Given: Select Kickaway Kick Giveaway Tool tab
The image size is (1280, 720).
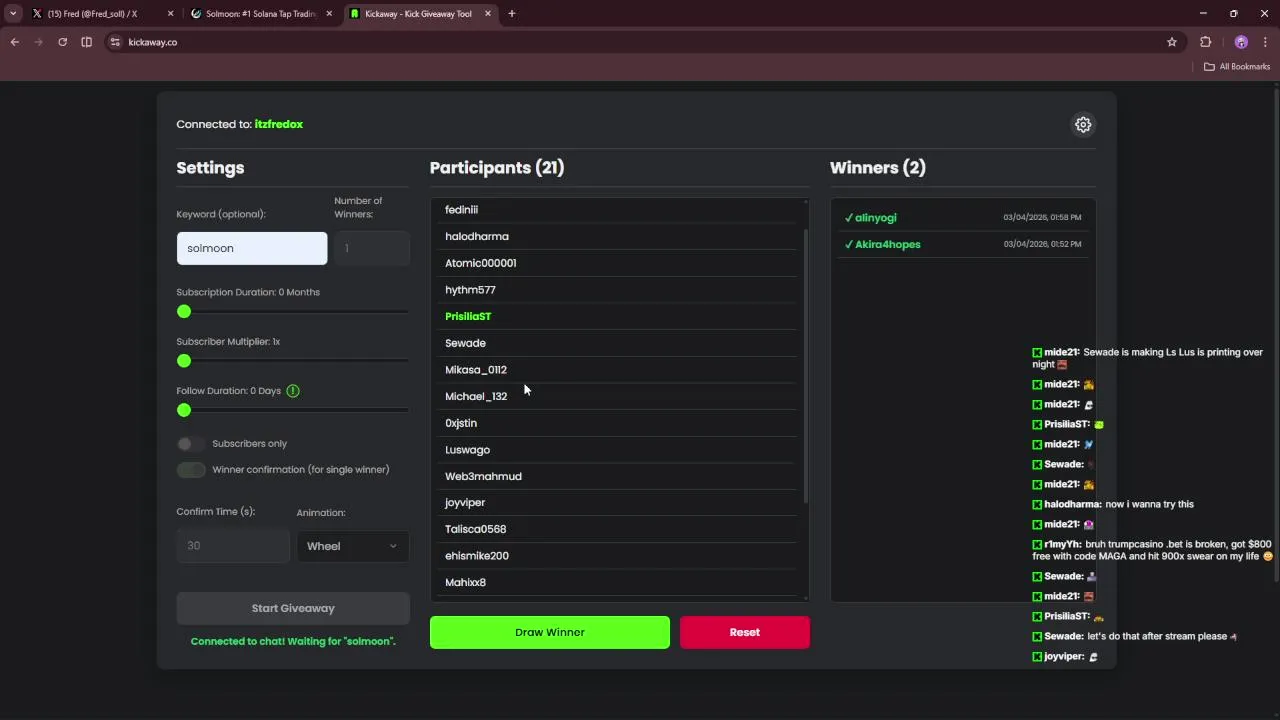Looking at the screenshot, I should click(x=420, y=14).
